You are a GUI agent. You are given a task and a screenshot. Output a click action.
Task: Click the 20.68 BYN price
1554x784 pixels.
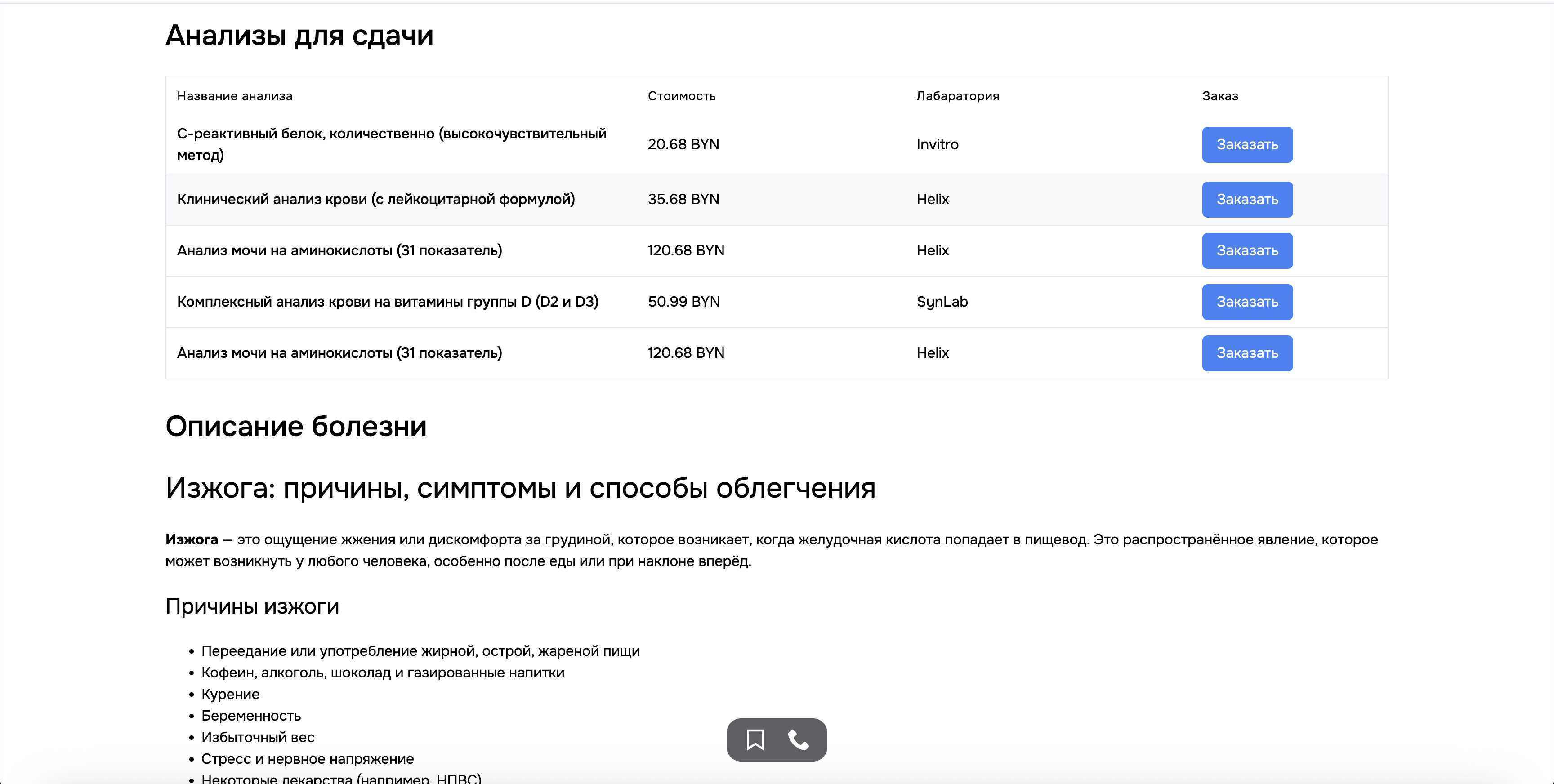pyautogui.click(x=683, y=145)
